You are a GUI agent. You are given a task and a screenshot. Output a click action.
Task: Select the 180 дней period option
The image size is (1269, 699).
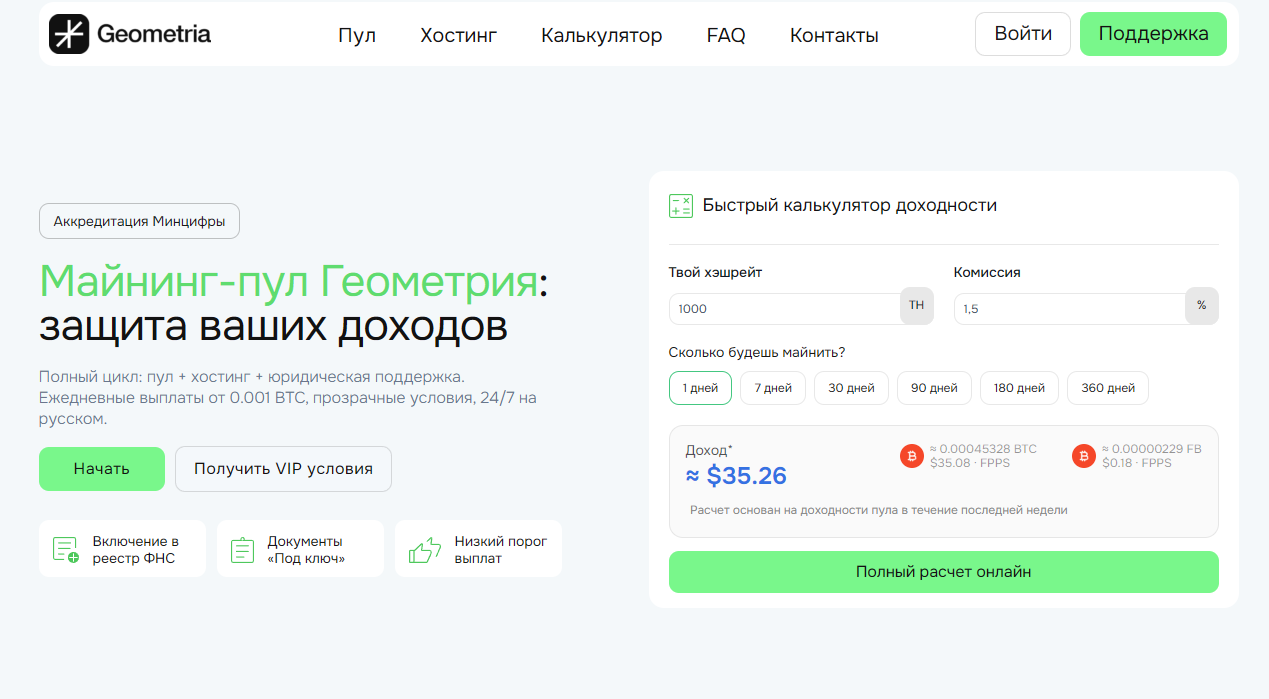1019,388
